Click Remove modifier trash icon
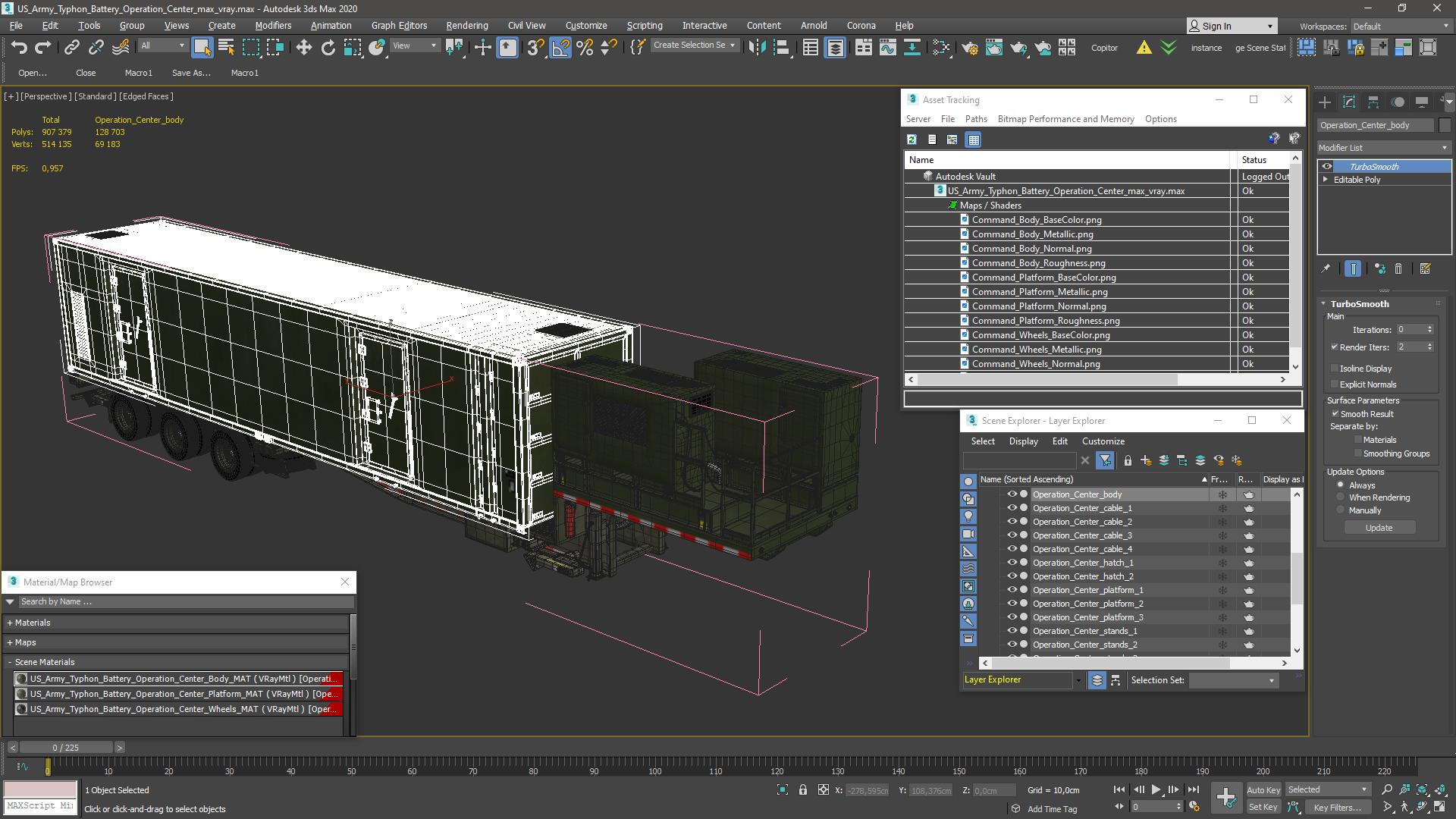Viewport: 1456px width, 819px height. 1398,268
